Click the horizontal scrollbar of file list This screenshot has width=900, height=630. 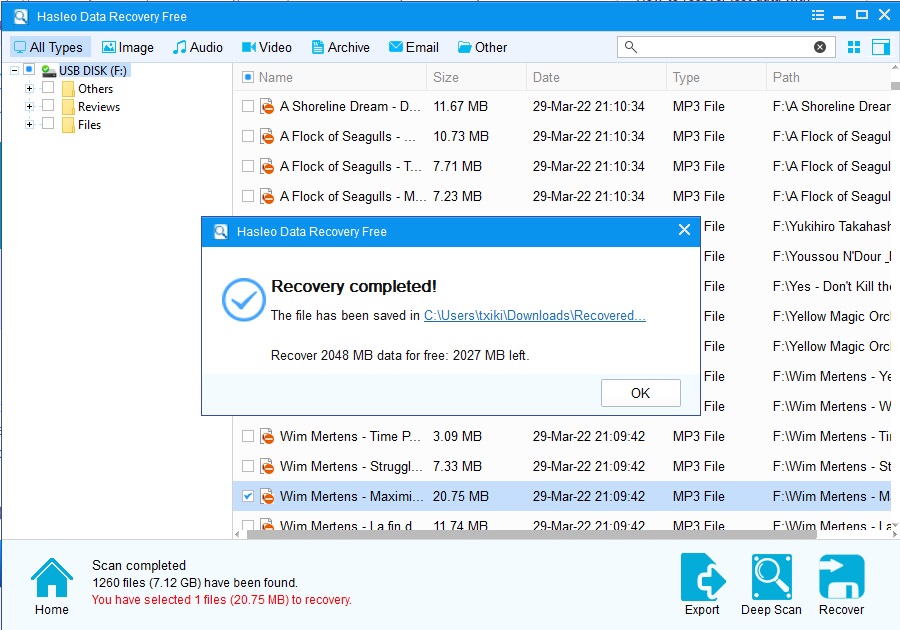click(532, 534)
